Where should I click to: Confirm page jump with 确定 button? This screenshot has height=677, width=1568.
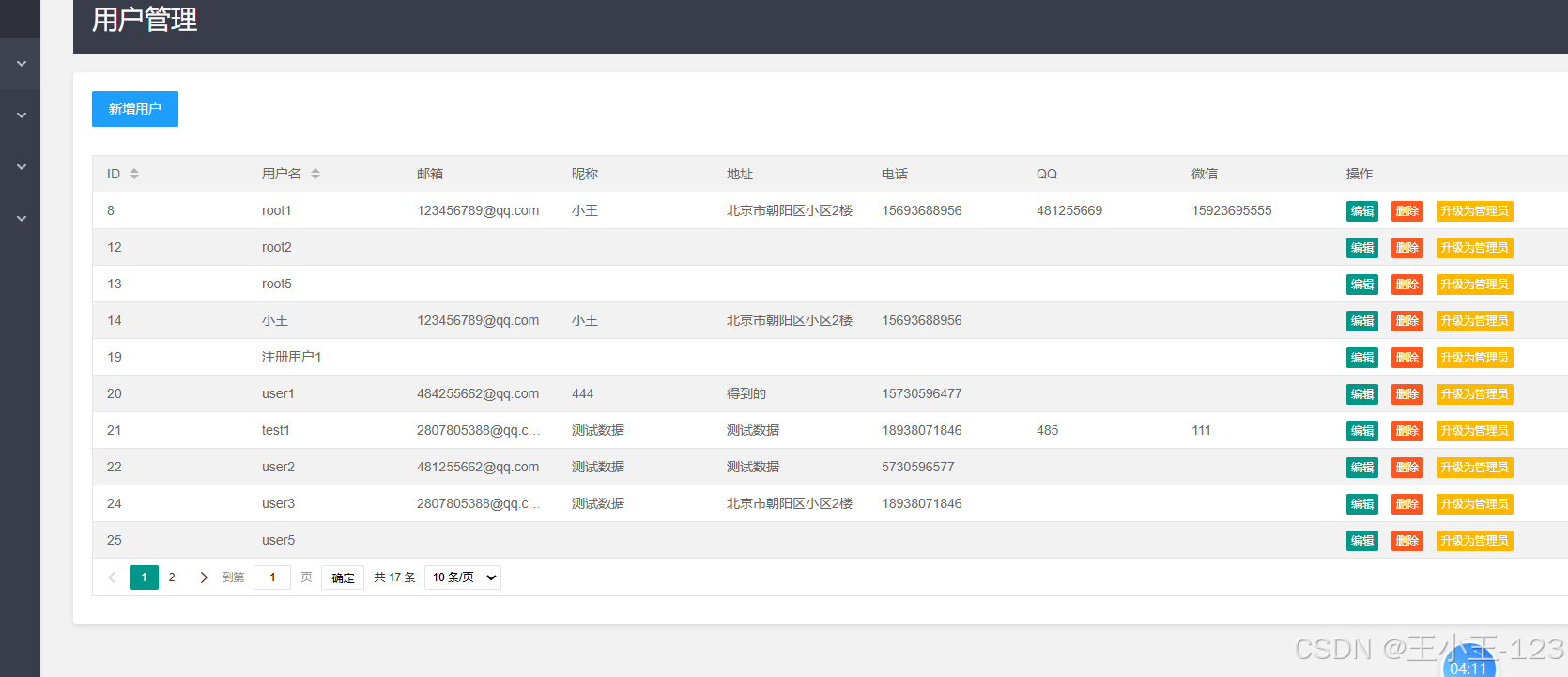343,577
